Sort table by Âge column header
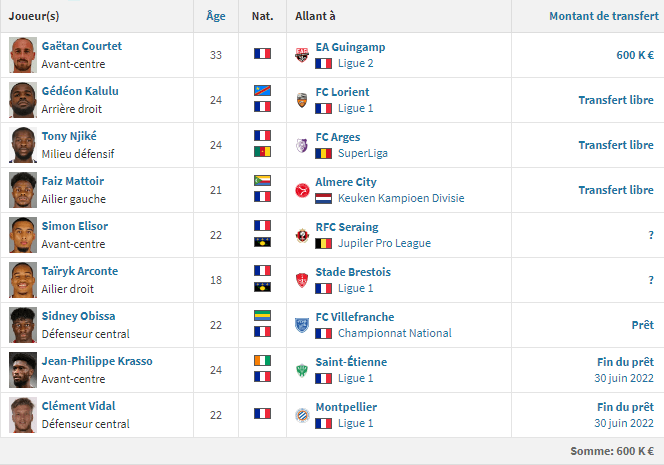Screen dimensions: 664x465 215,16
